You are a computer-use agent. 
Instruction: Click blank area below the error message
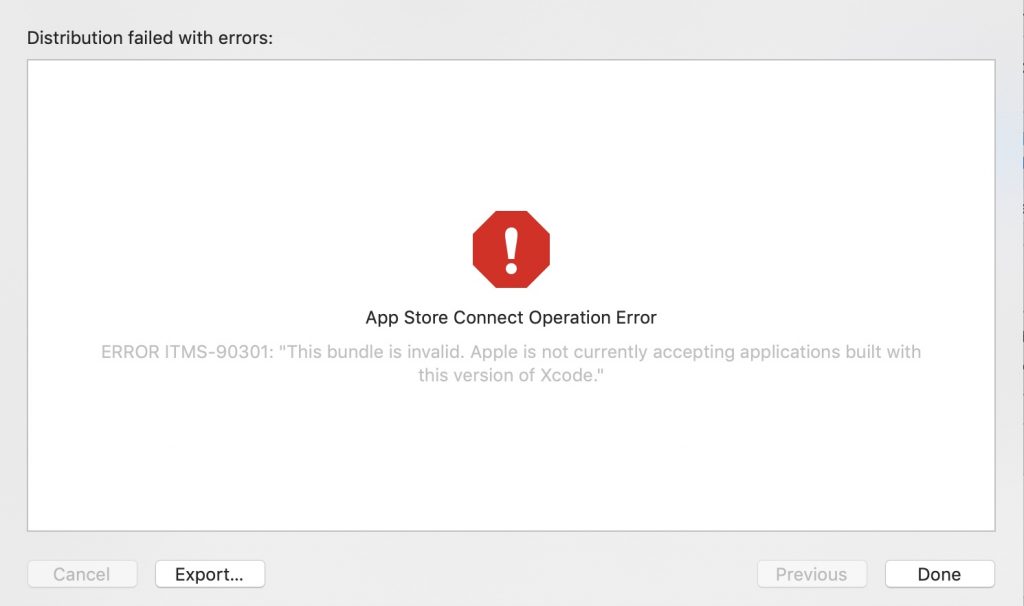pyautogui.click(x=511, y=457)
